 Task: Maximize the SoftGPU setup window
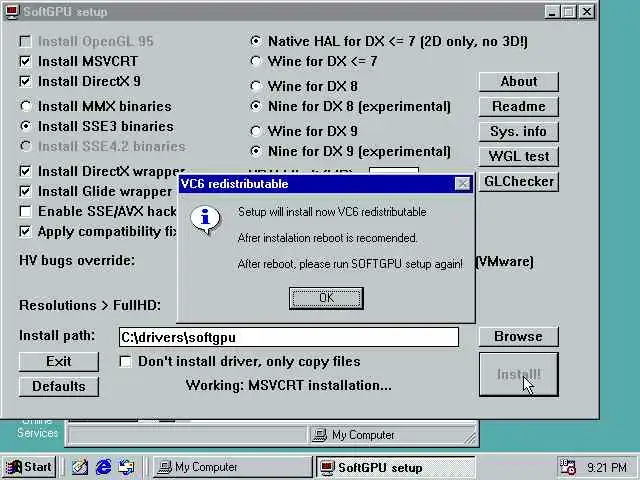[569, 11]
